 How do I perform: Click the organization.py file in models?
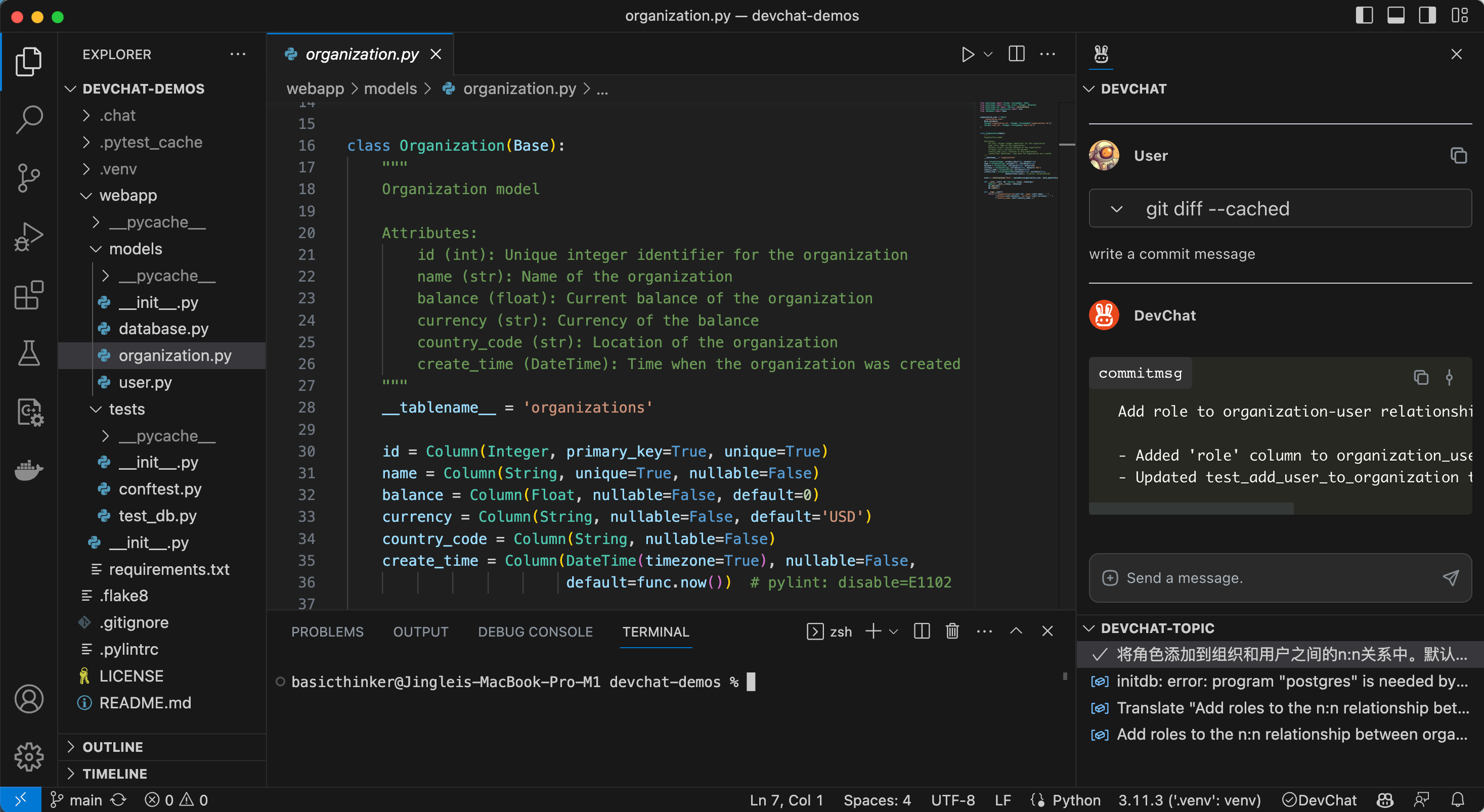click(174, 356)
